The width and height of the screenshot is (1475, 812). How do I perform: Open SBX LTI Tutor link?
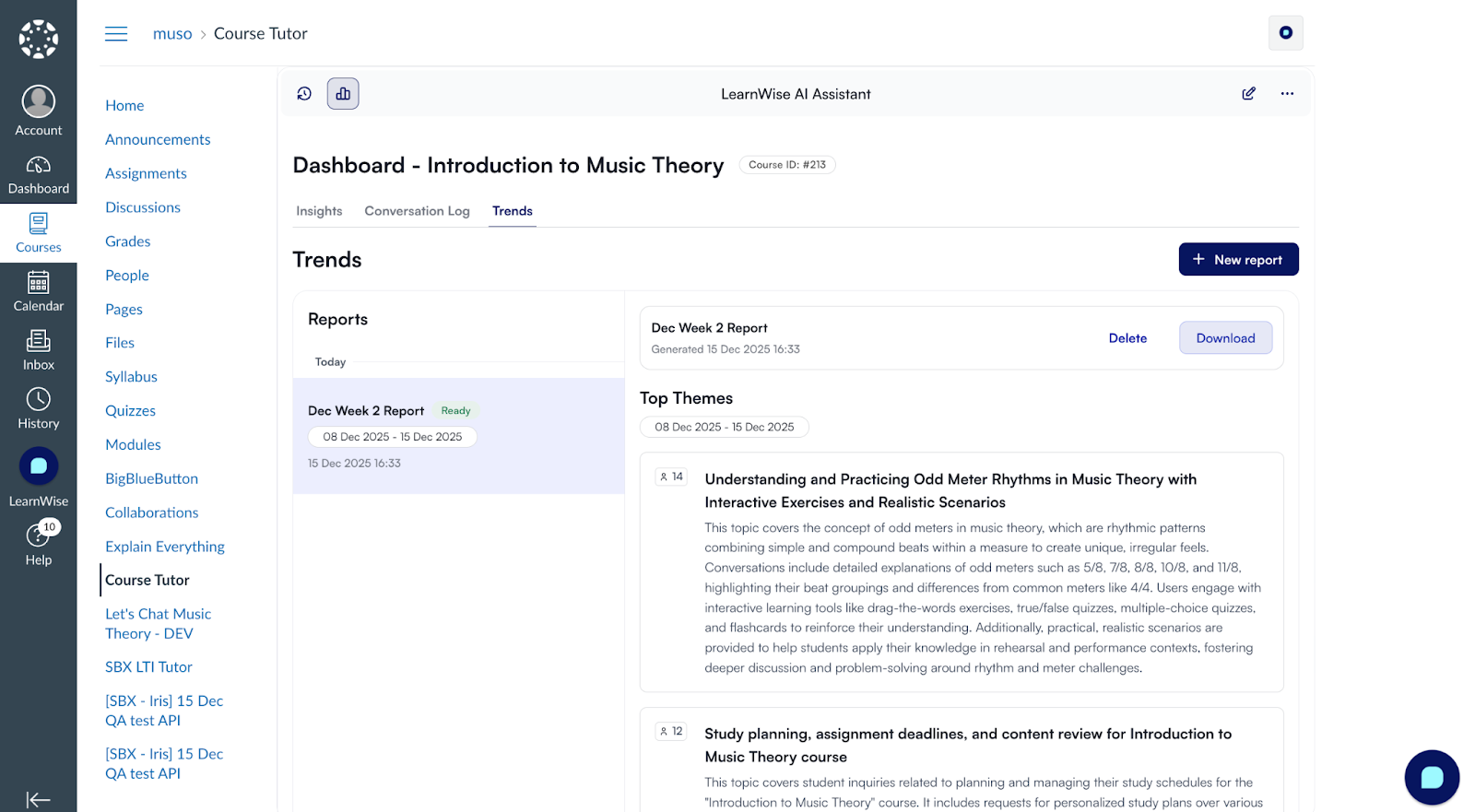coord(148,667)
